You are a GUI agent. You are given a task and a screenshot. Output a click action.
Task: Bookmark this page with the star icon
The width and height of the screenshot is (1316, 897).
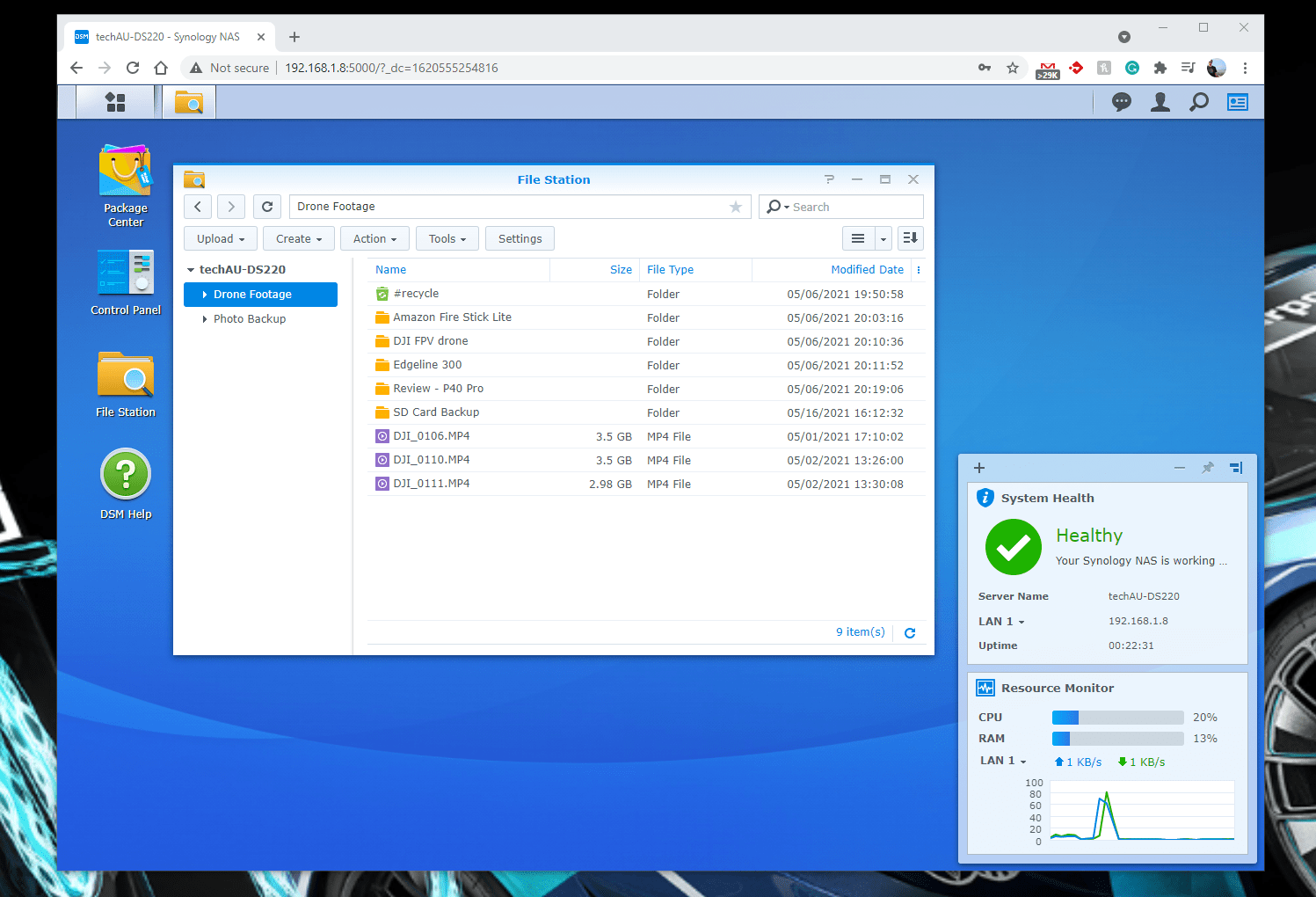(1013, 68)
